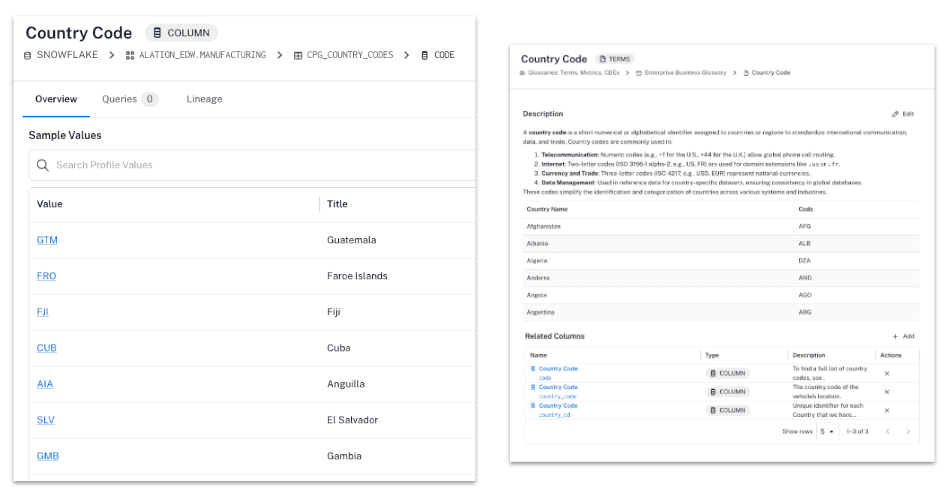Image resolution: width=951 pixels, height=495 pixels.
Task: Click the table icon beside CPG_COUNTRY_CODES
Action: coord(298,56)
